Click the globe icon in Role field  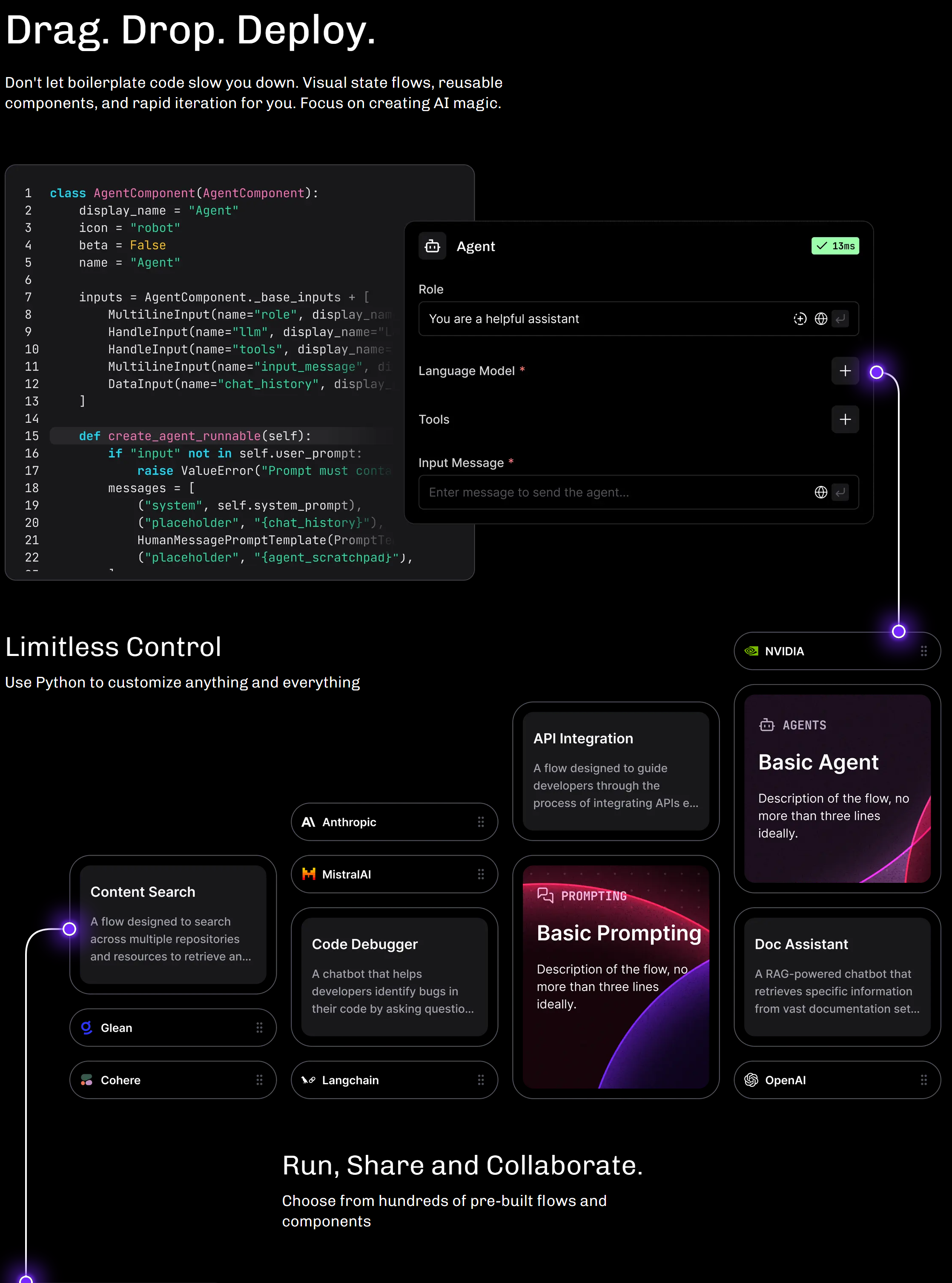tap(821, 318)
